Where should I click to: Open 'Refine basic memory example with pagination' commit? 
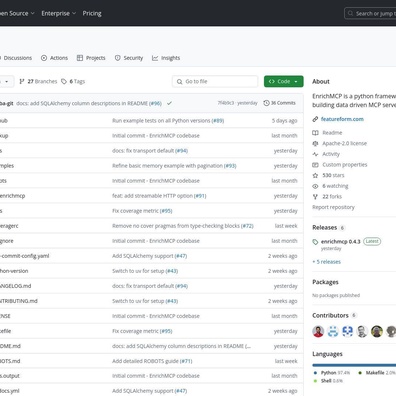click(x=167, y=166)
